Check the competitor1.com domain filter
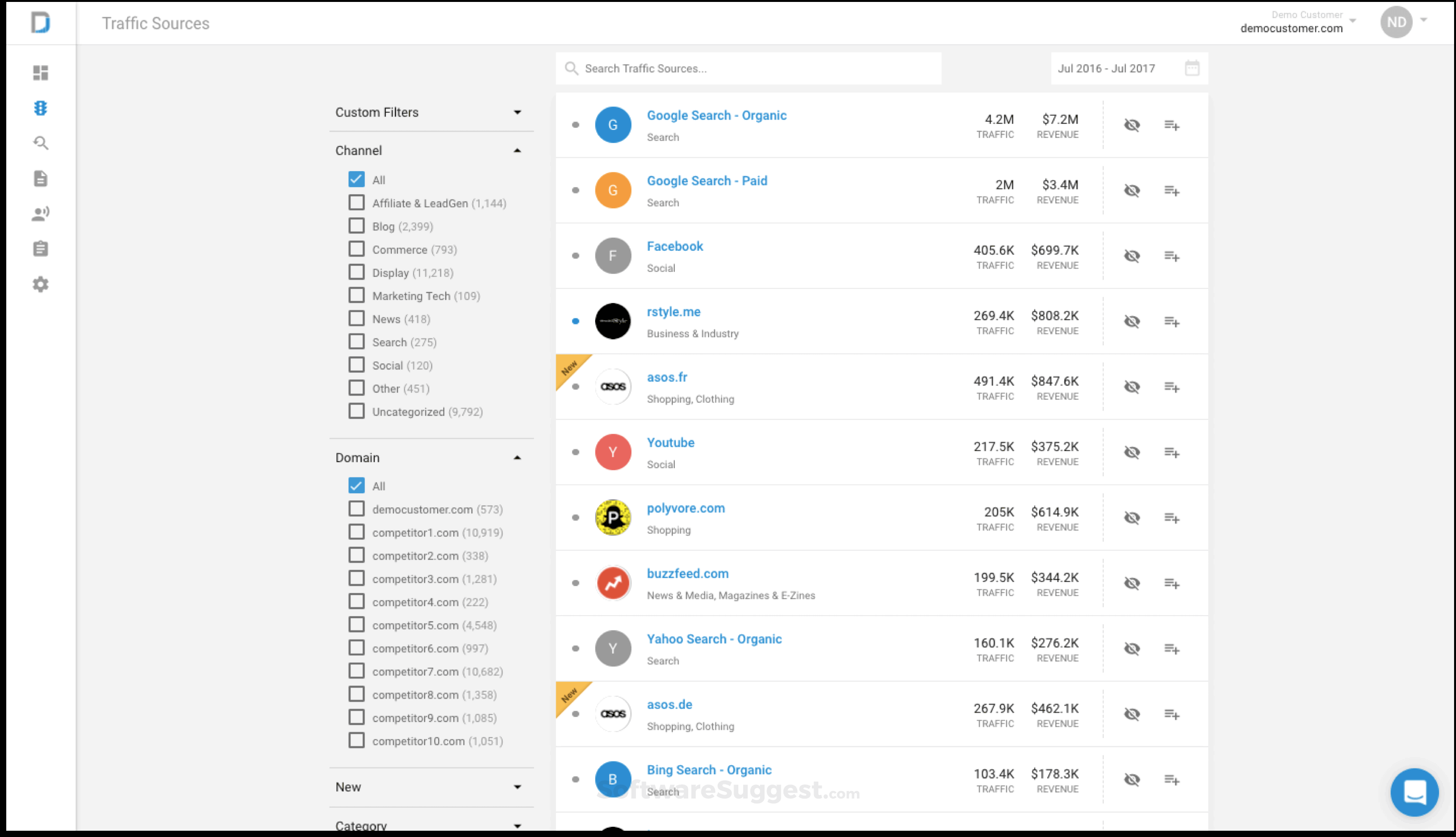 click(356, 532)
